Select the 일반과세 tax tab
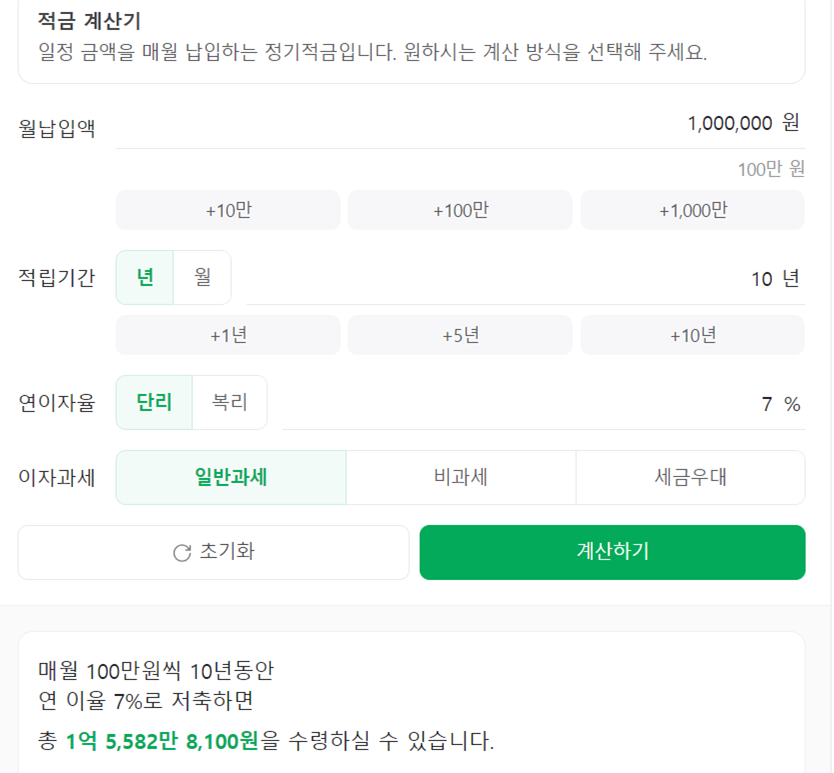This screenshot has height=773, width=834. point(231,477)
